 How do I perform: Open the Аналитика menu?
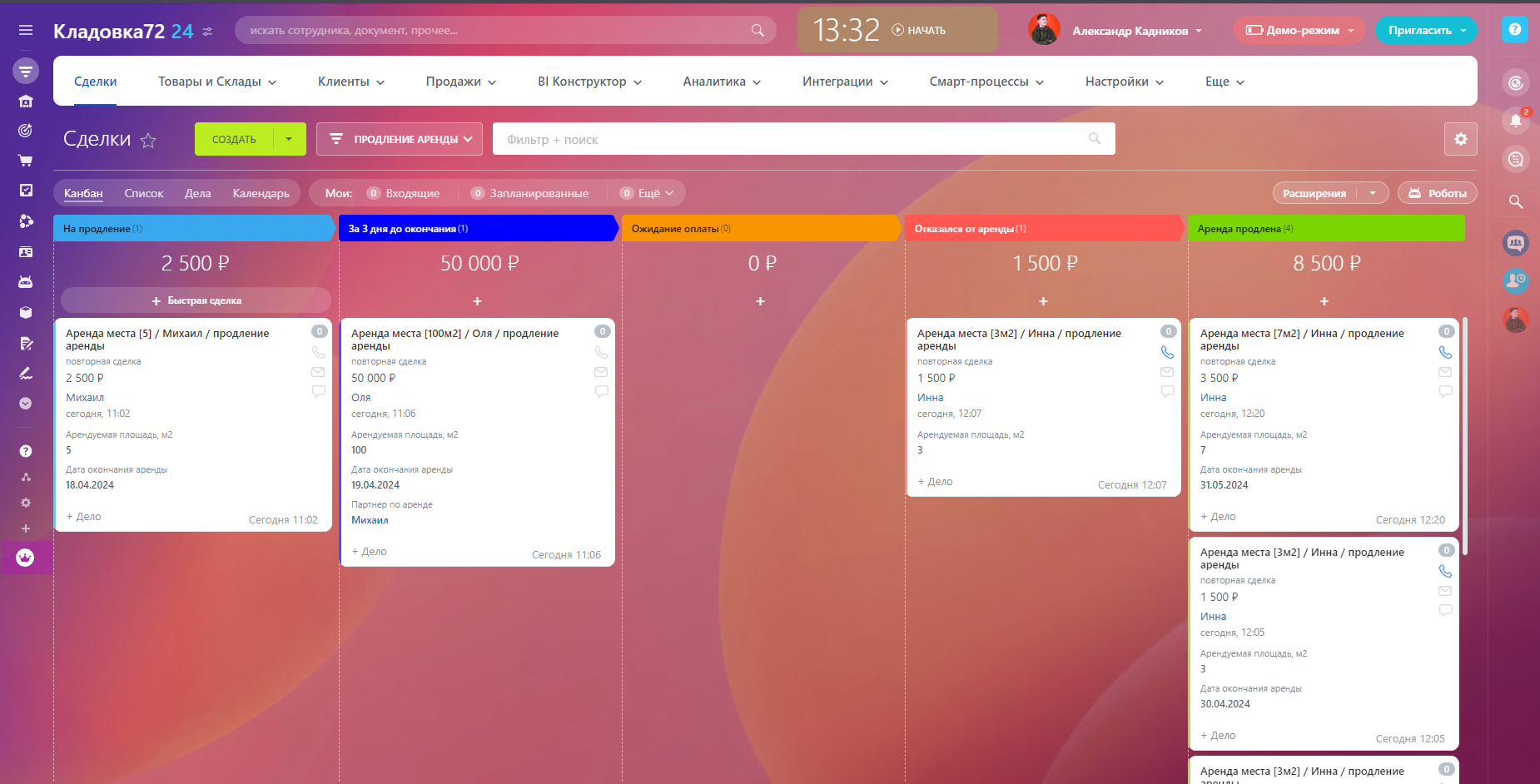(x=722, y=82)
